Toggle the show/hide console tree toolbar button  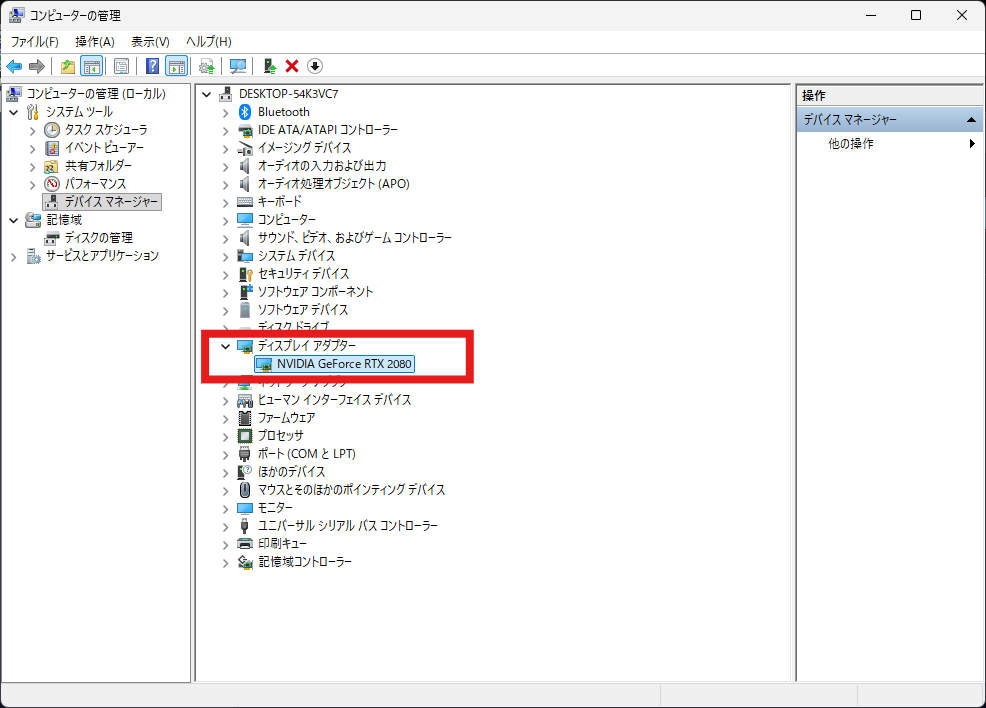click(91, 66)
